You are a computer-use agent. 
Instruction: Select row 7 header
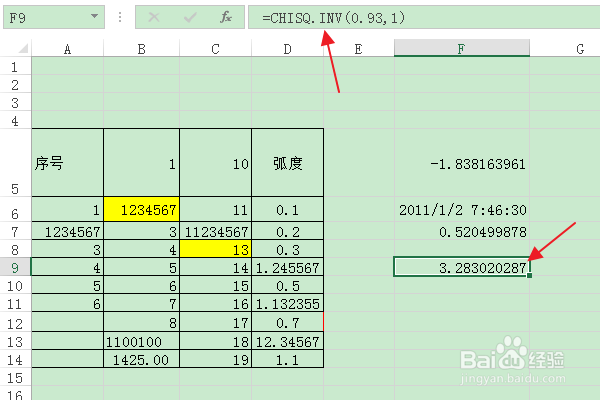15,231
